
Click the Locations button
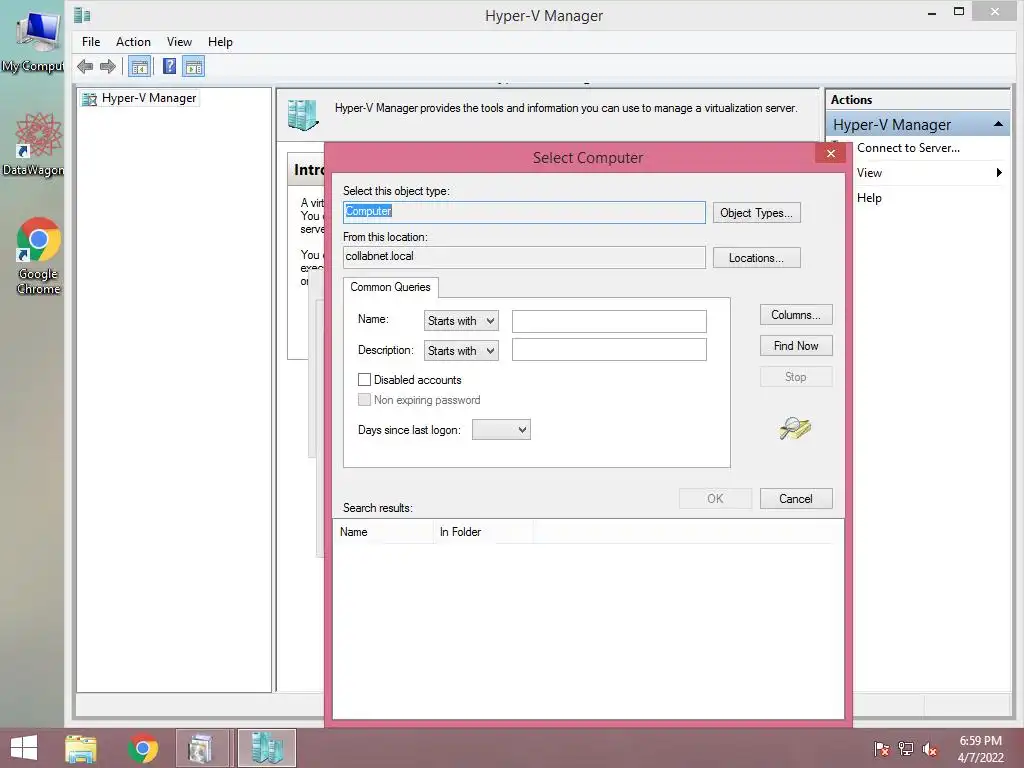(x=756, y=258)
